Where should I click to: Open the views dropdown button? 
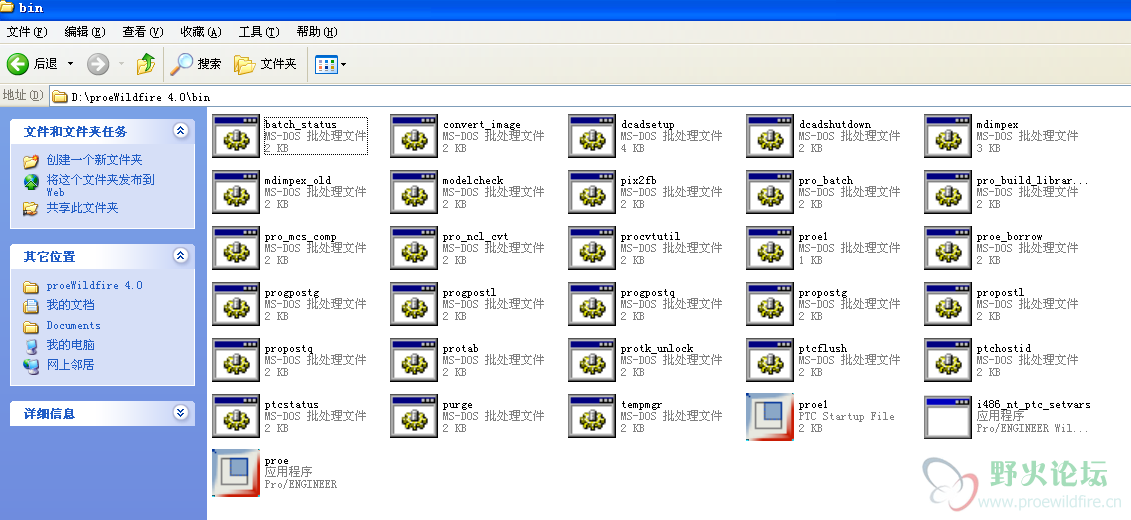[330, 65]
